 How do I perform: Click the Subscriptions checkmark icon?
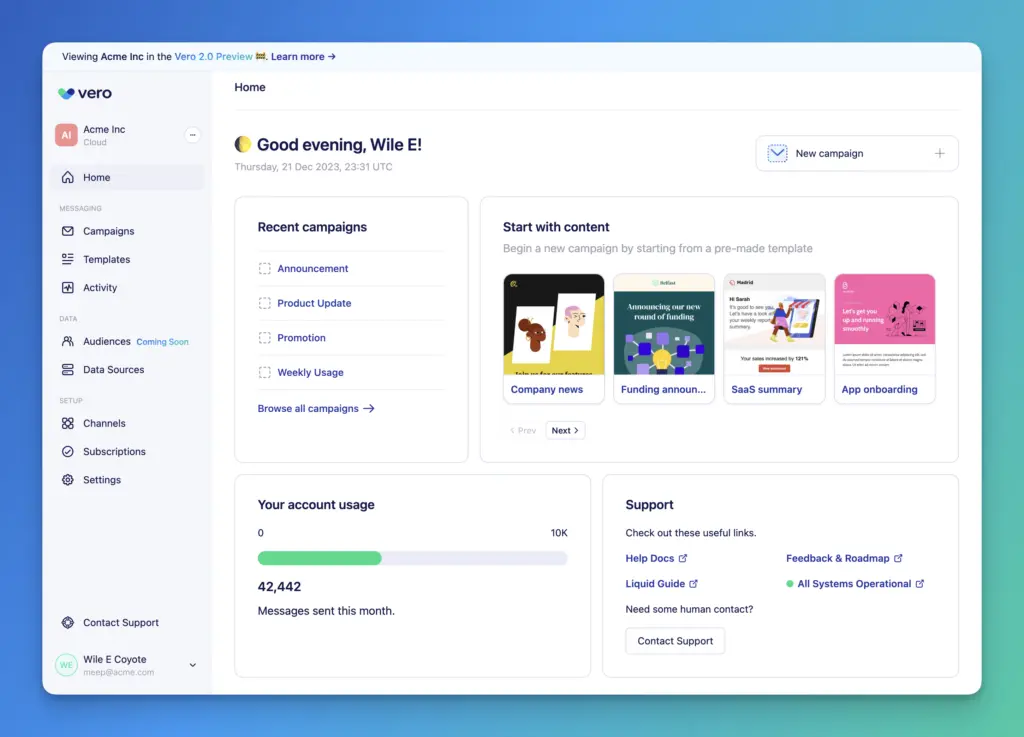(x=68, y=452)
